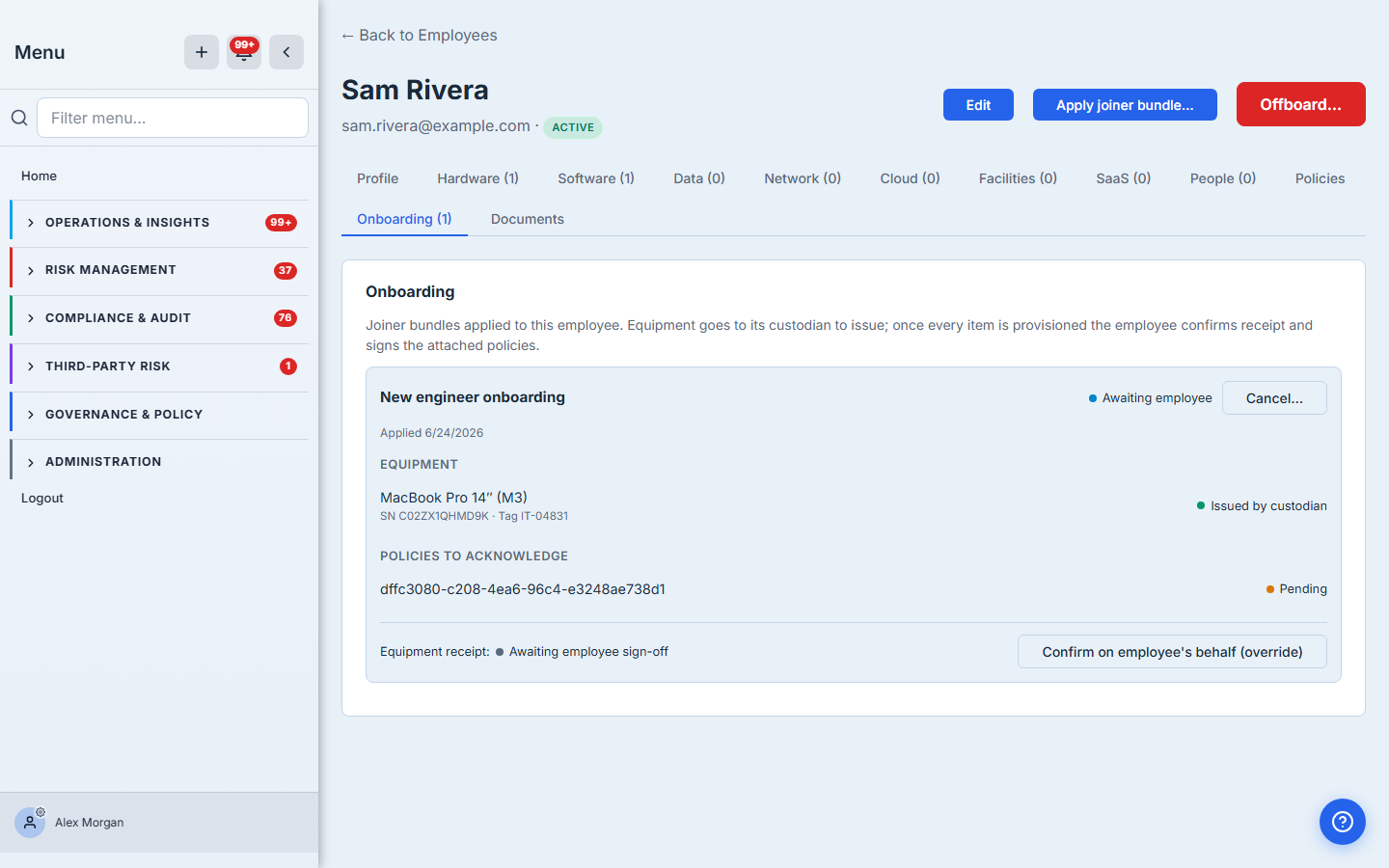Open the help question mark button
Viewport: 1389px width, 868px height.
tap(1343, 822)
